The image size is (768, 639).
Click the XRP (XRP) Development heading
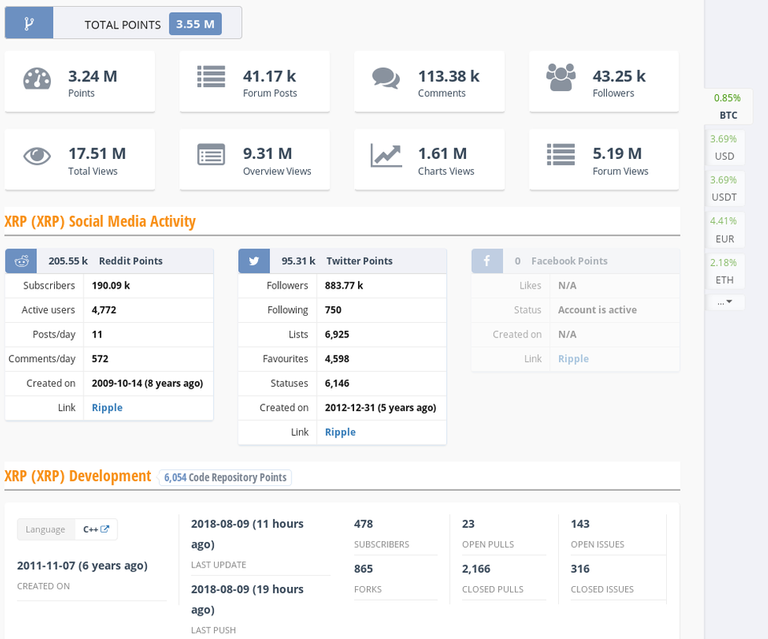[78, 476]
